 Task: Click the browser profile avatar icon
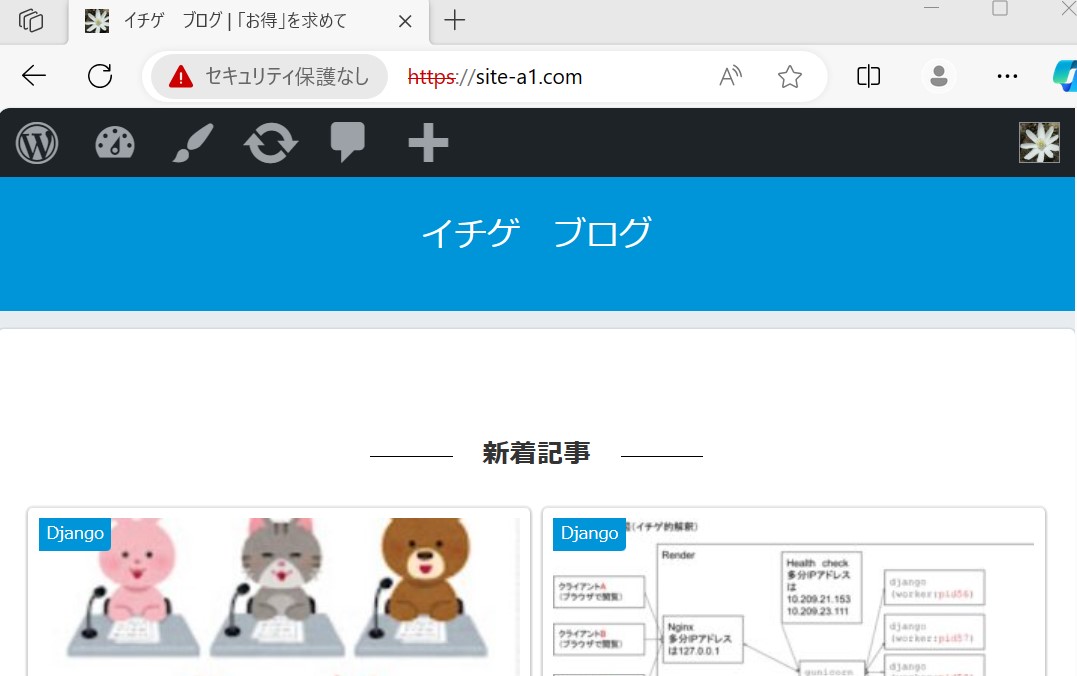938,77
